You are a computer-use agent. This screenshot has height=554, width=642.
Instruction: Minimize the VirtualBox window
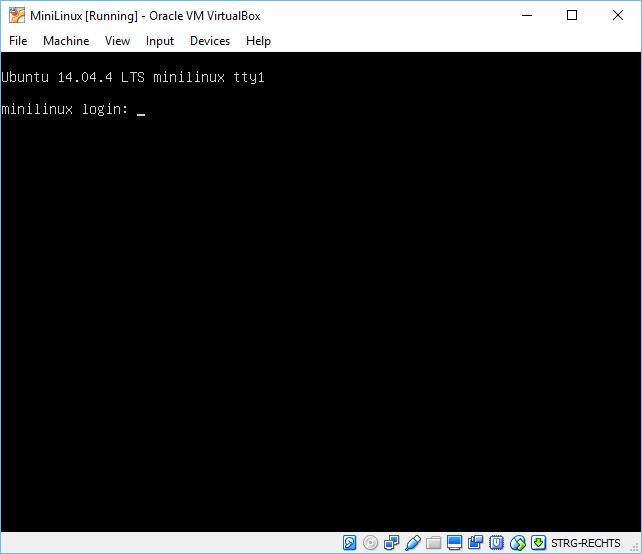[x=527, y=16]
